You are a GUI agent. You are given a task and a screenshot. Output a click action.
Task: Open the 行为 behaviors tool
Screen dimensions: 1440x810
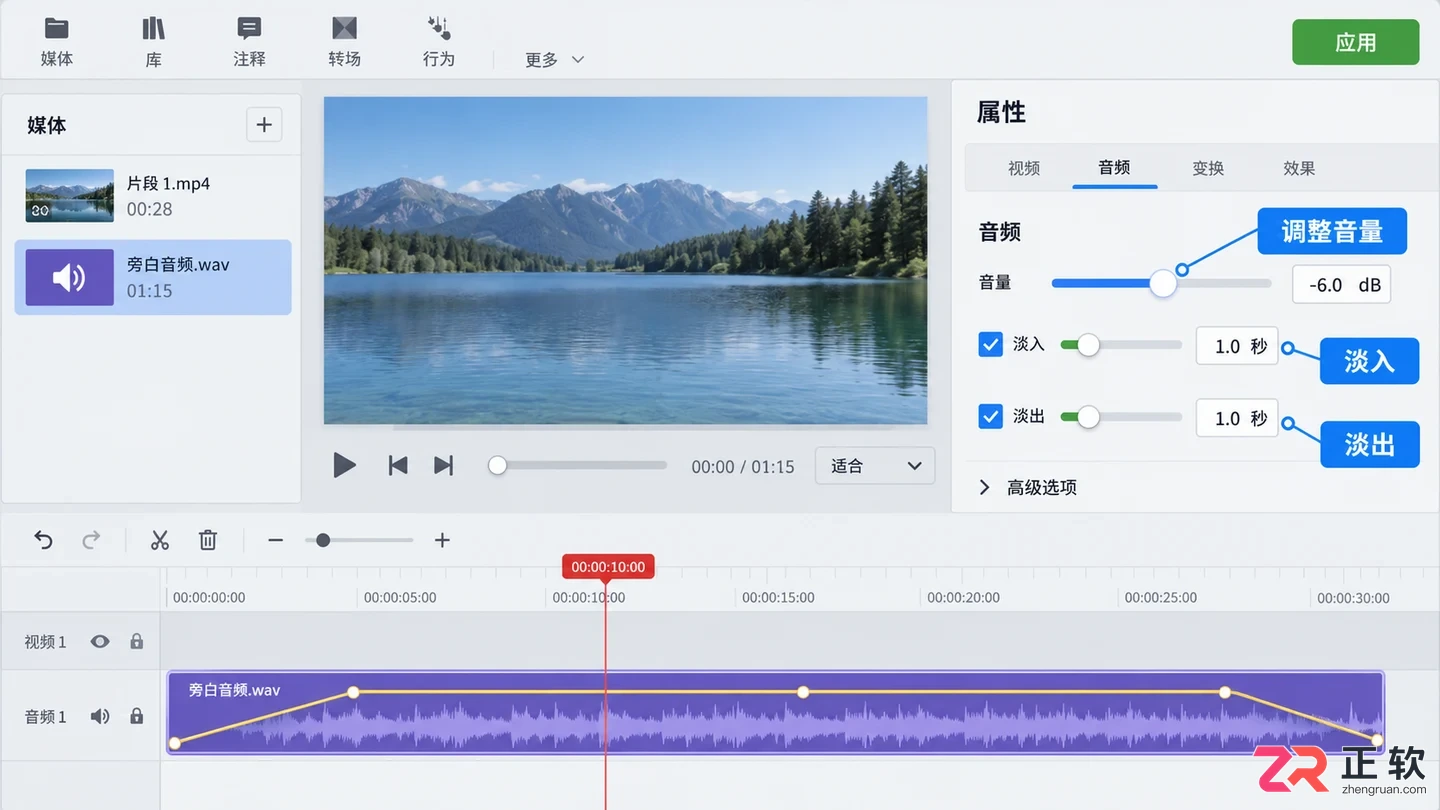coord(439,42)
